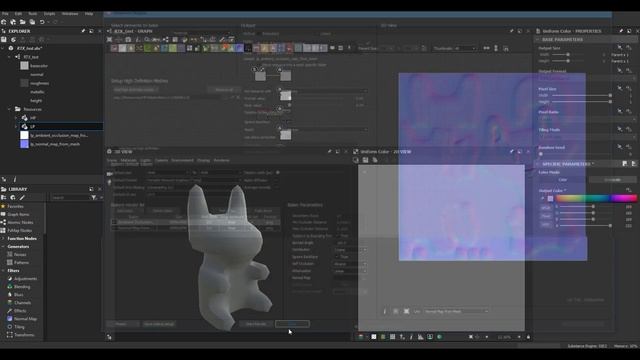Open the Help menu
The width and height of the screenshot is (640, 360).
click(x=89, y=13)
